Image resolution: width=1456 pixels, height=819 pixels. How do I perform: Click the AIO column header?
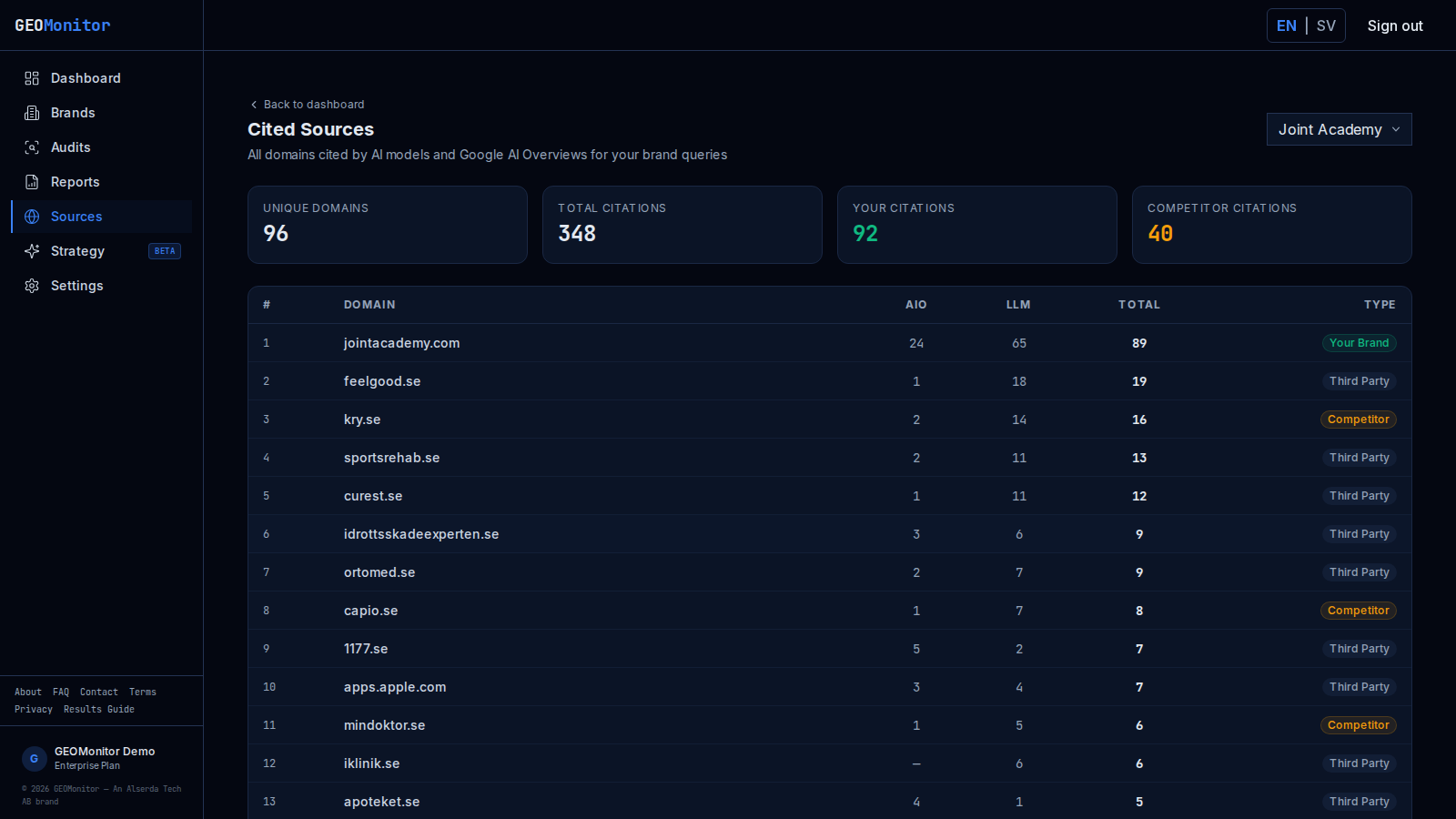pyautogui.click(x=916, y=305)
